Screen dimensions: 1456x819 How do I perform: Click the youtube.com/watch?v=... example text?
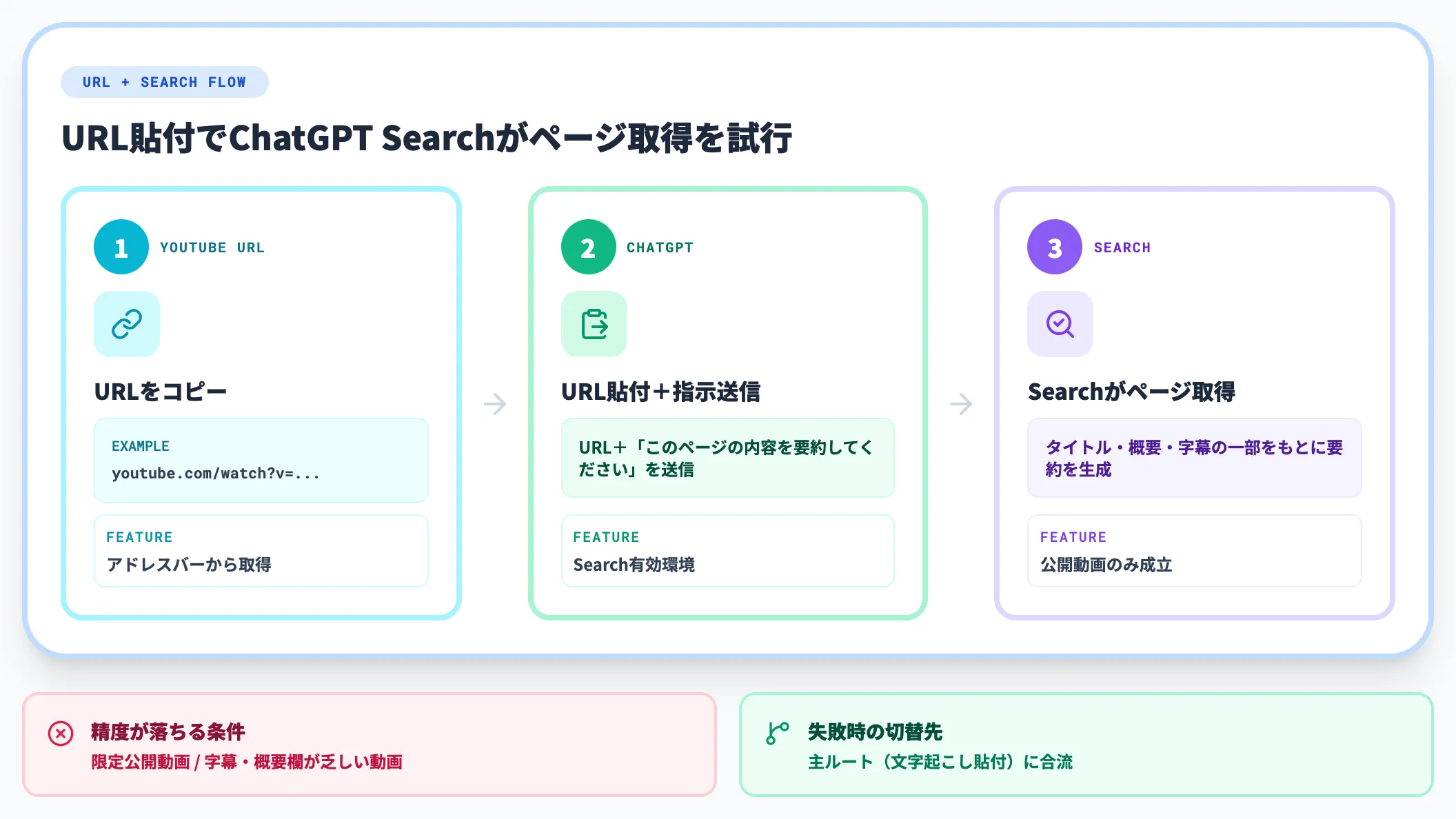216,474
